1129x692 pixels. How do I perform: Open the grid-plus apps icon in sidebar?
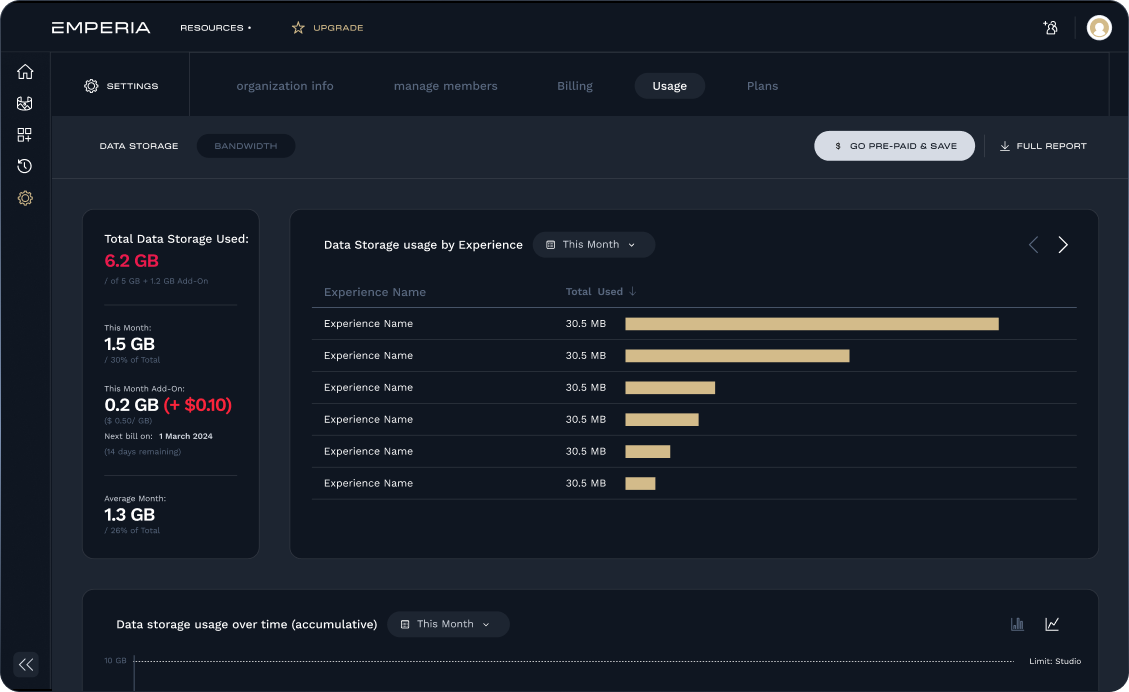(x=25, y=135)
